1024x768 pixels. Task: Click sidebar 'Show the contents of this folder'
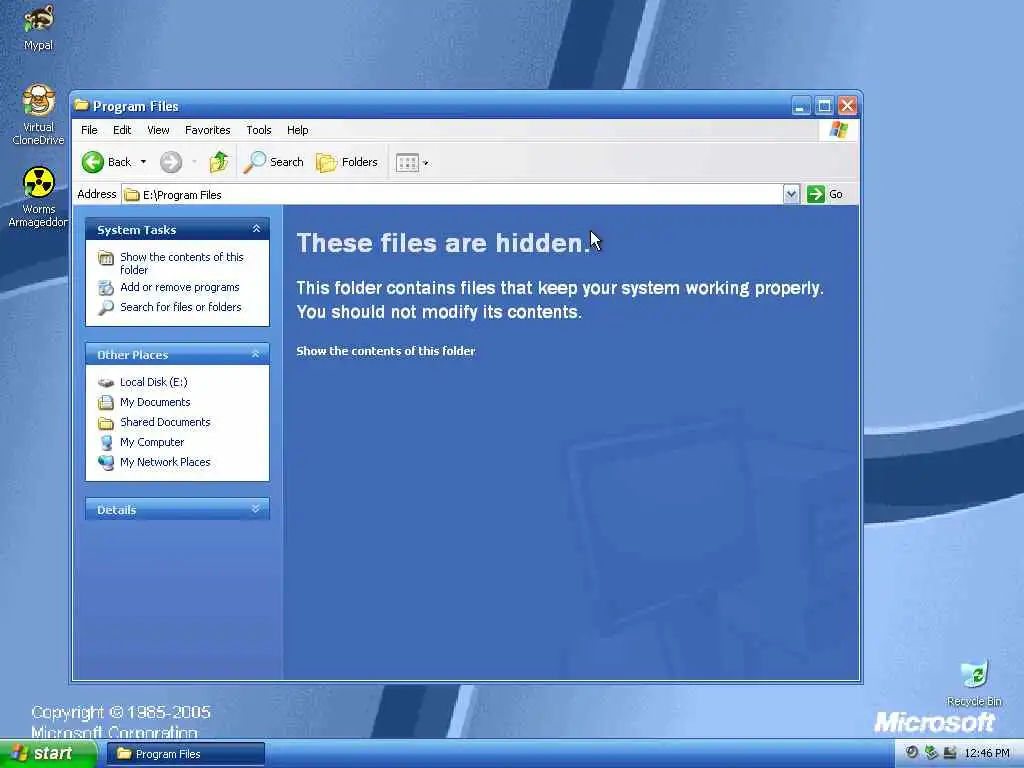click(182, 263)
